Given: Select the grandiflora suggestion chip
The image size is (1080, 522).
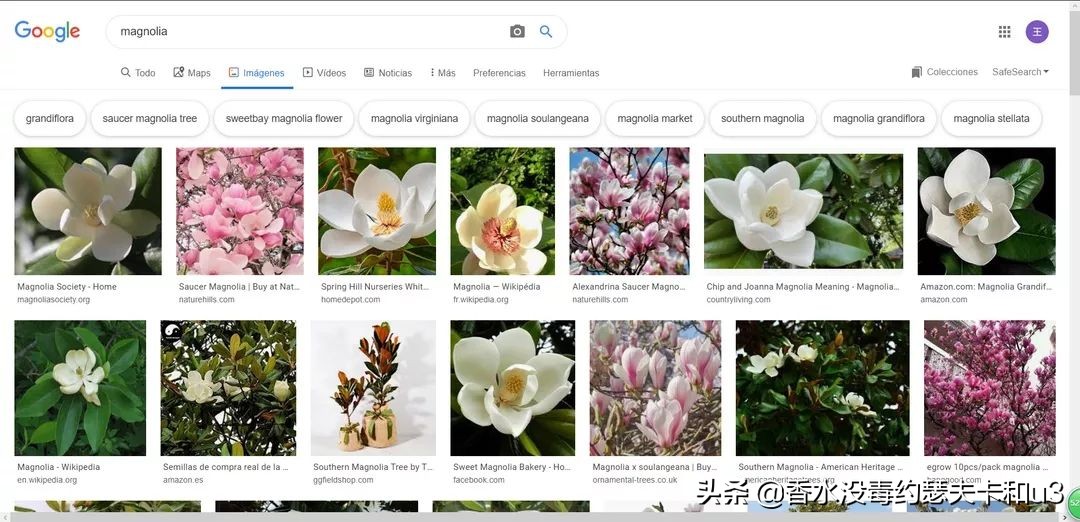Looking at the screenshot, I should click(x=50, y=118).
